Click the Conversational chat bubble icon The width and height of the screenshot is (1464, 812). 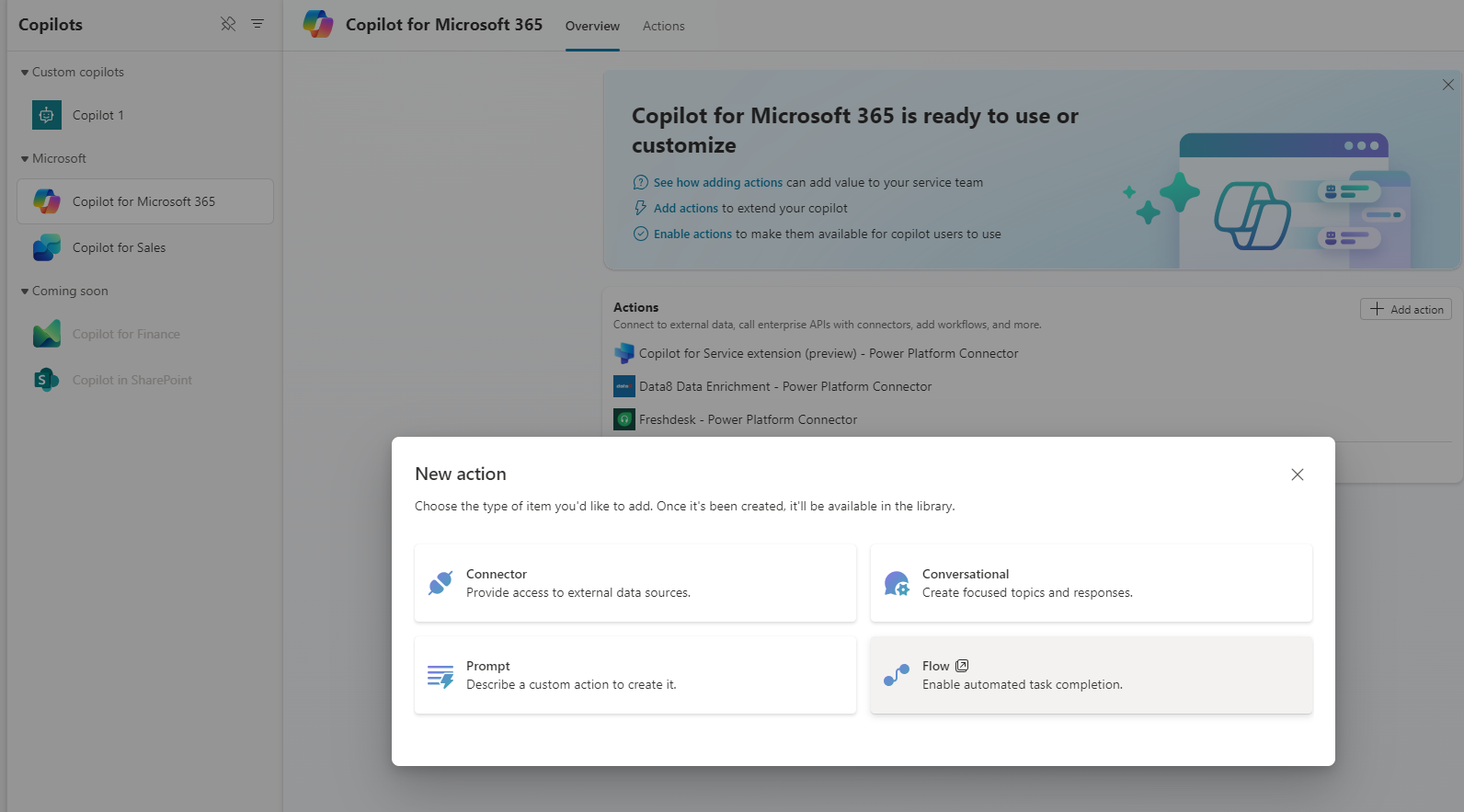tap(897, 583)
